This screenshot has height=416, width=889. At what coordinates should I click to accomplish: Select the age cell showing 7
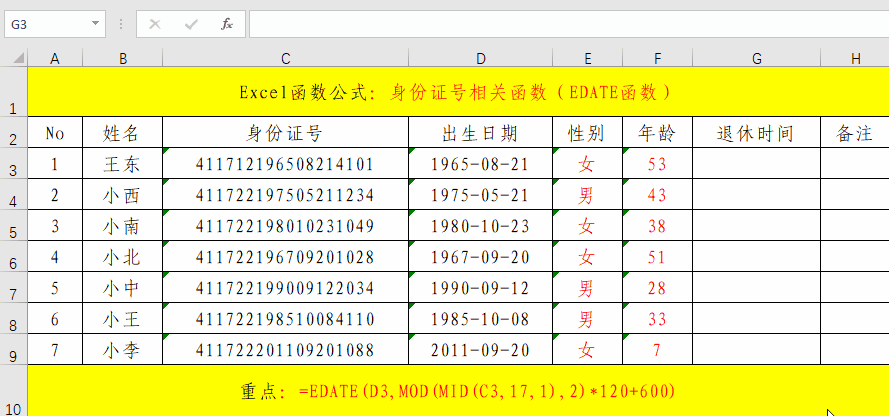[x=657, y=349]
